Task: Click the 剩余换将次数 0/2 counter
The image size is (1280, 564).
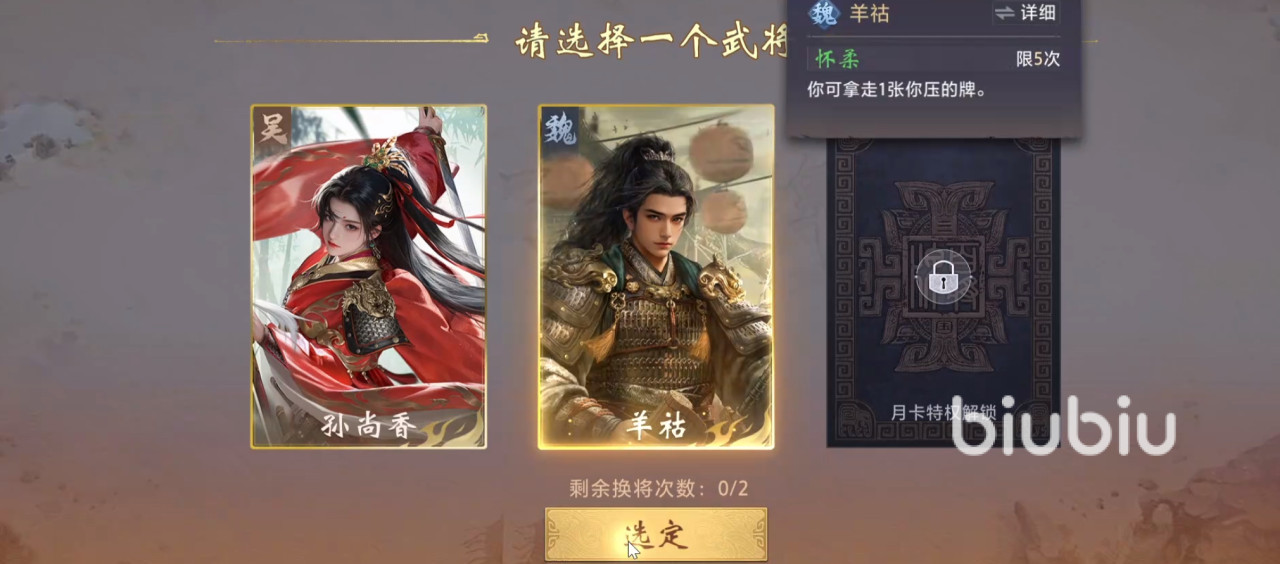Action: 659,489
